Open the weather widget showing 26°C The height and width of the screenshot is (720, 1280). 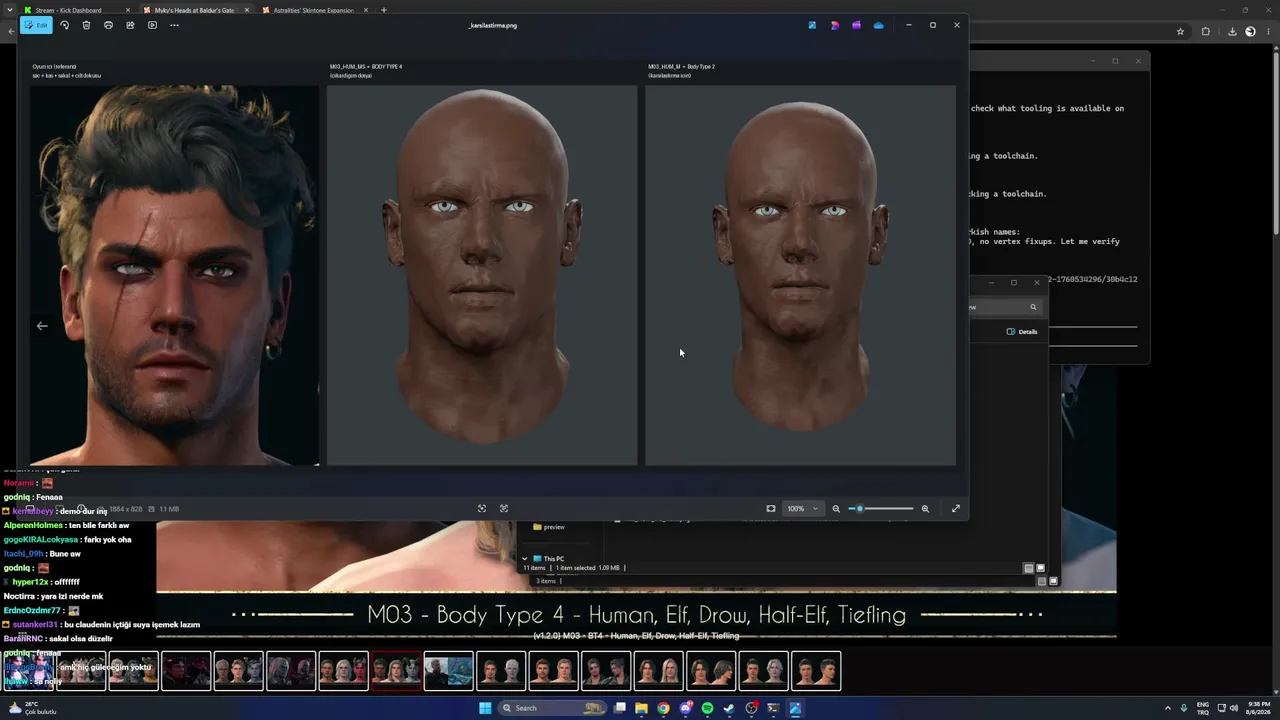pos(34,708)
